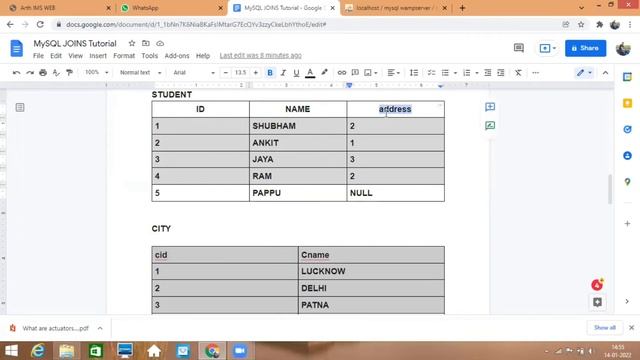Viewport: 640px width, 360px height.
Task: Decrease font size with minus button
Action: [x=226, y=73]
